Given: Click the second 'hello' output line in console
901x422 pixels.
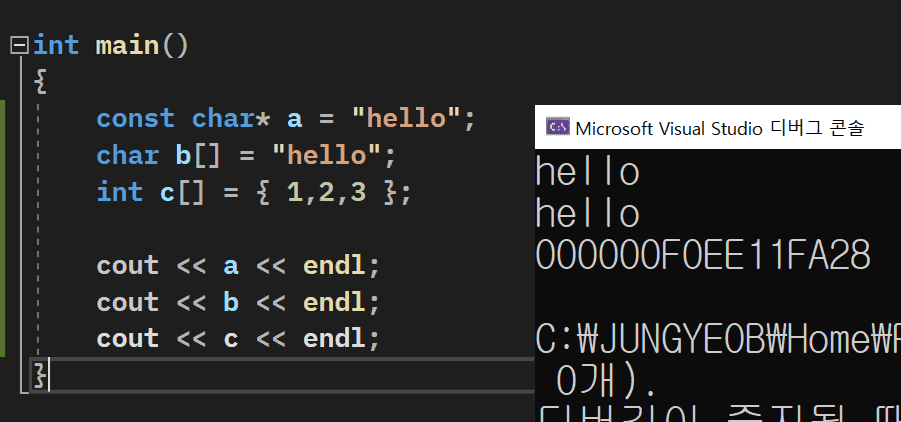Looking at the screenshot, I should point(587,214).
